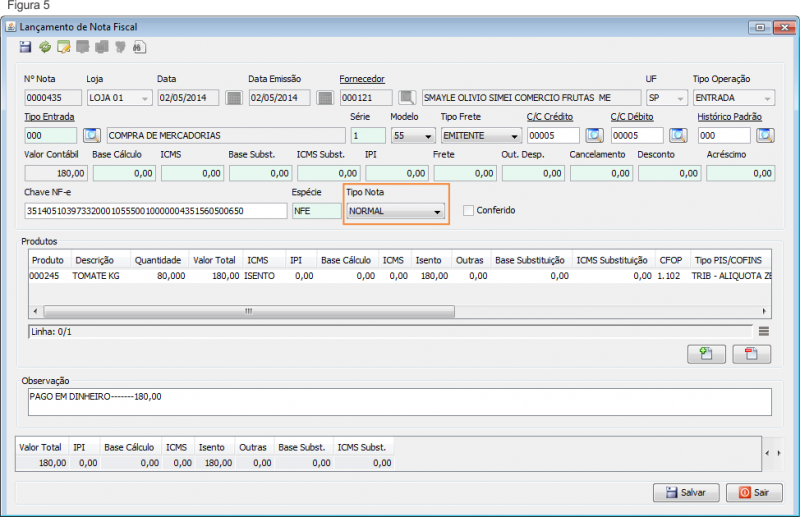Viewport: 800px width, 517px height.
Task: Click the Espécie field showing NFE
Action: pyautogui.click(x=316, y=211)
